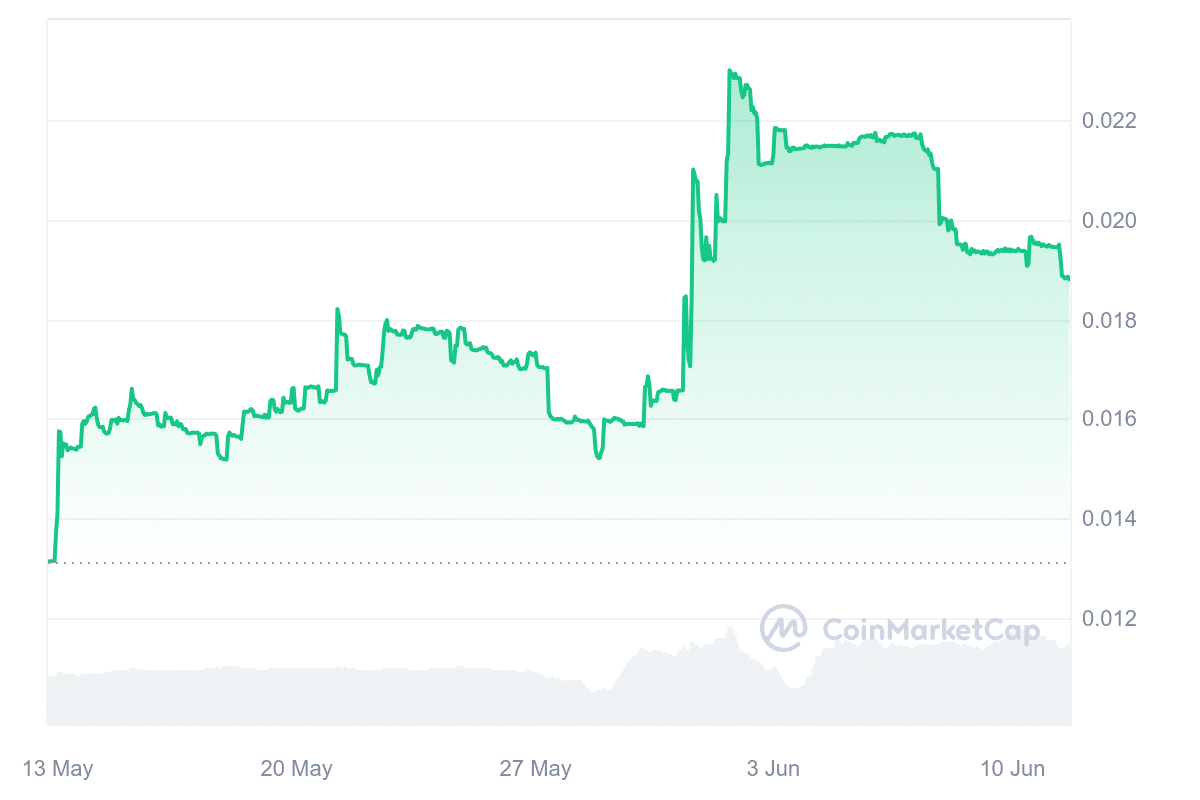1200x800 pixels.
Task: Click the price line's starting point at 13 May
Action: pyautogui.click(x=50, y=562)
